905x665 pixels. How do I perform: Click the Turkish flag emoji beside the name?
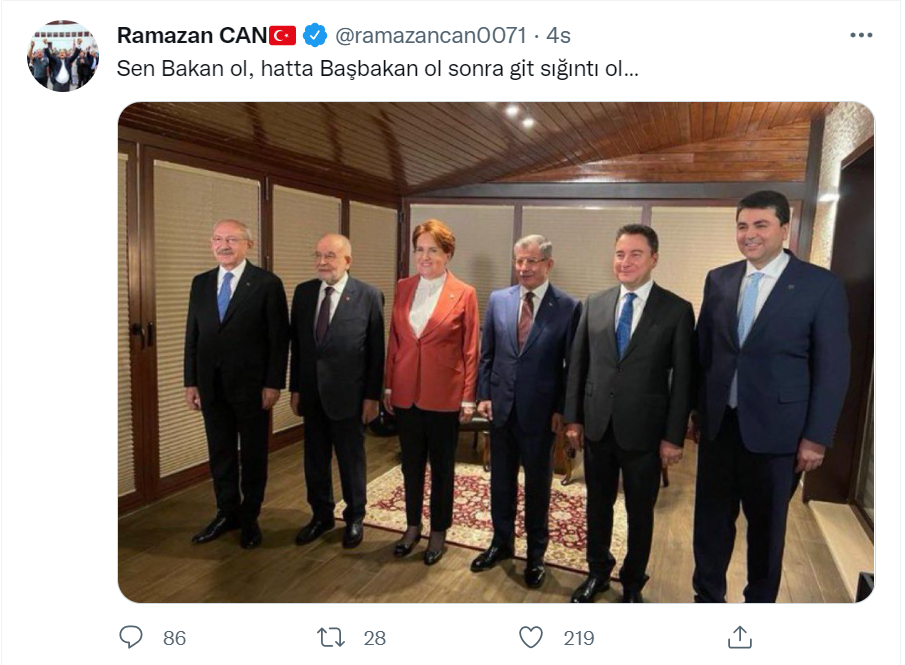point(282,36)
